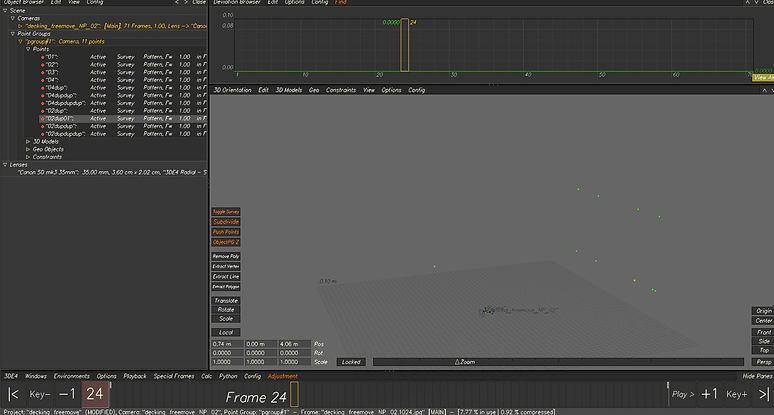Collapse the Scene tree node
Screen dimensions: 774x415
pyautogui.click(x=5, y=10)
